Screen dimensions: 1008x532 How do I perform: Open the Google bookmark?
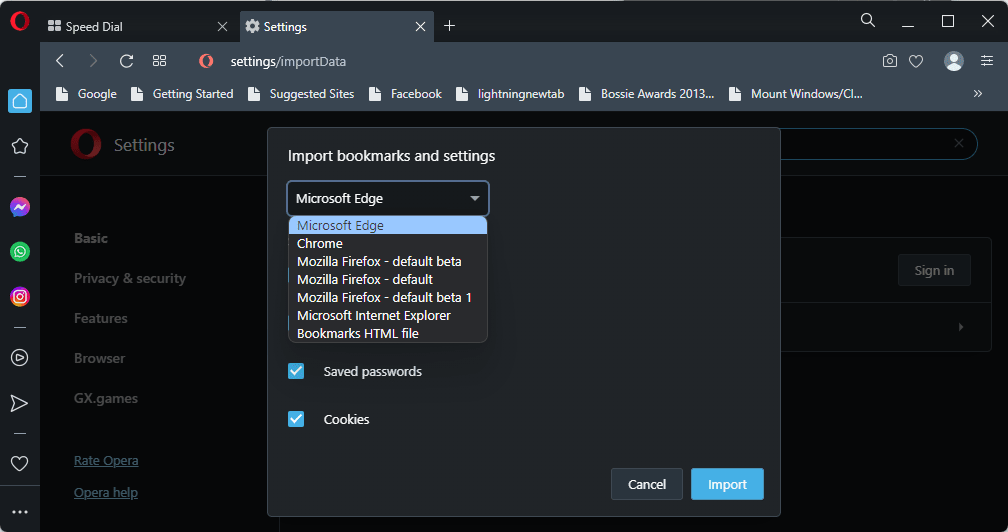(86, 94)
